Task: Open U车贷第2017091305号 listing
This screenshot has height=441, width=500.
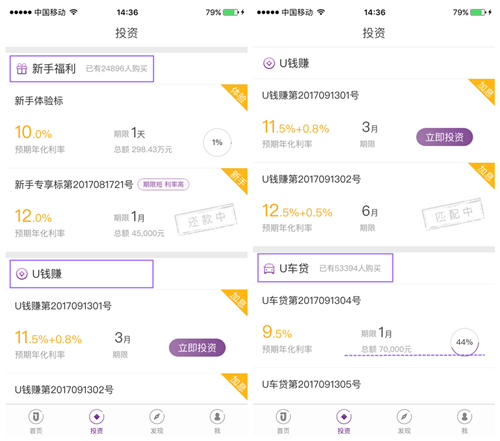Action: (374, 386)
